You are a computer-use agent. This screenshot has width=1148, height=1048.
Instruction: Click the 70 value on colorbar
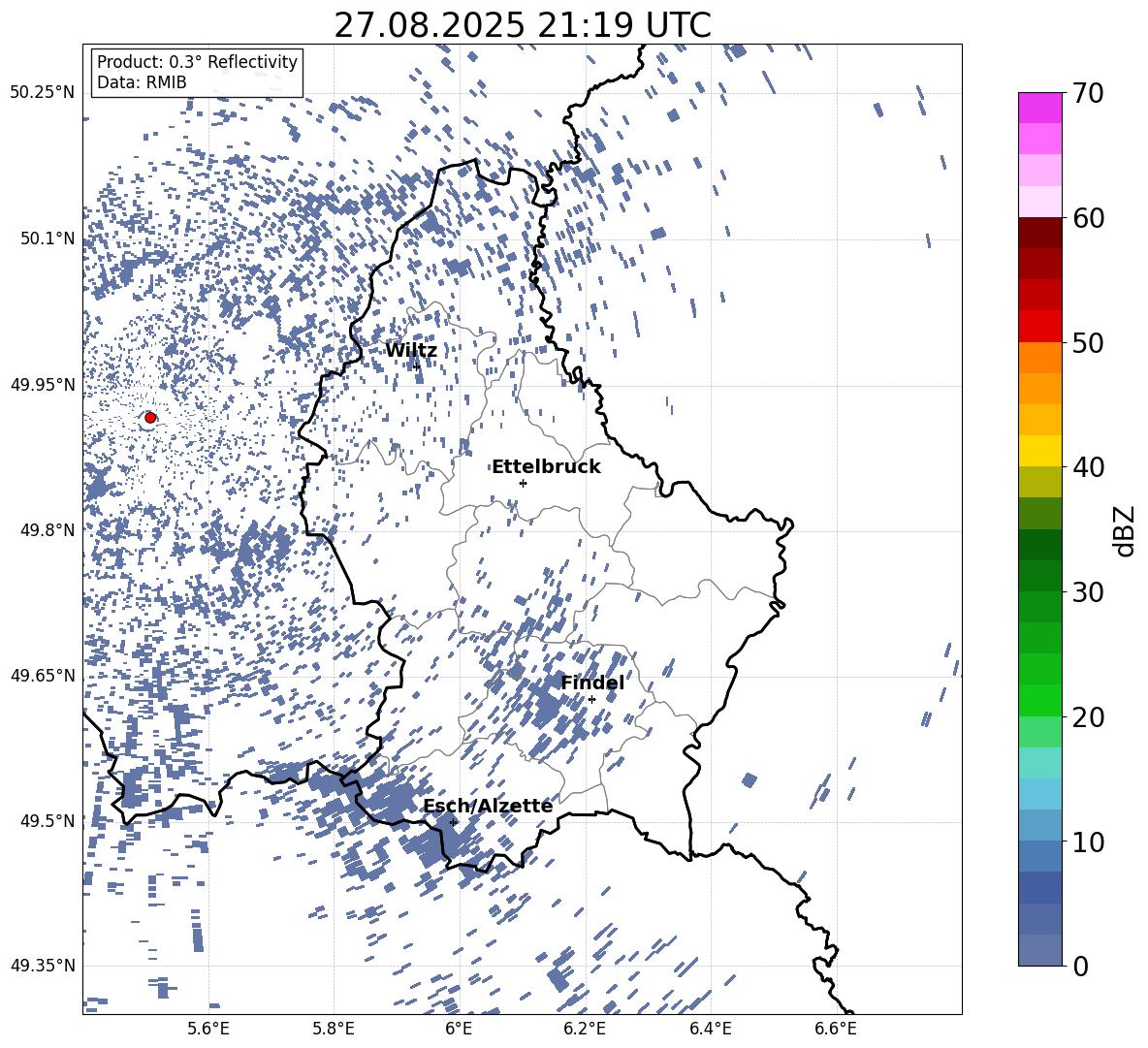[1088, 93]
